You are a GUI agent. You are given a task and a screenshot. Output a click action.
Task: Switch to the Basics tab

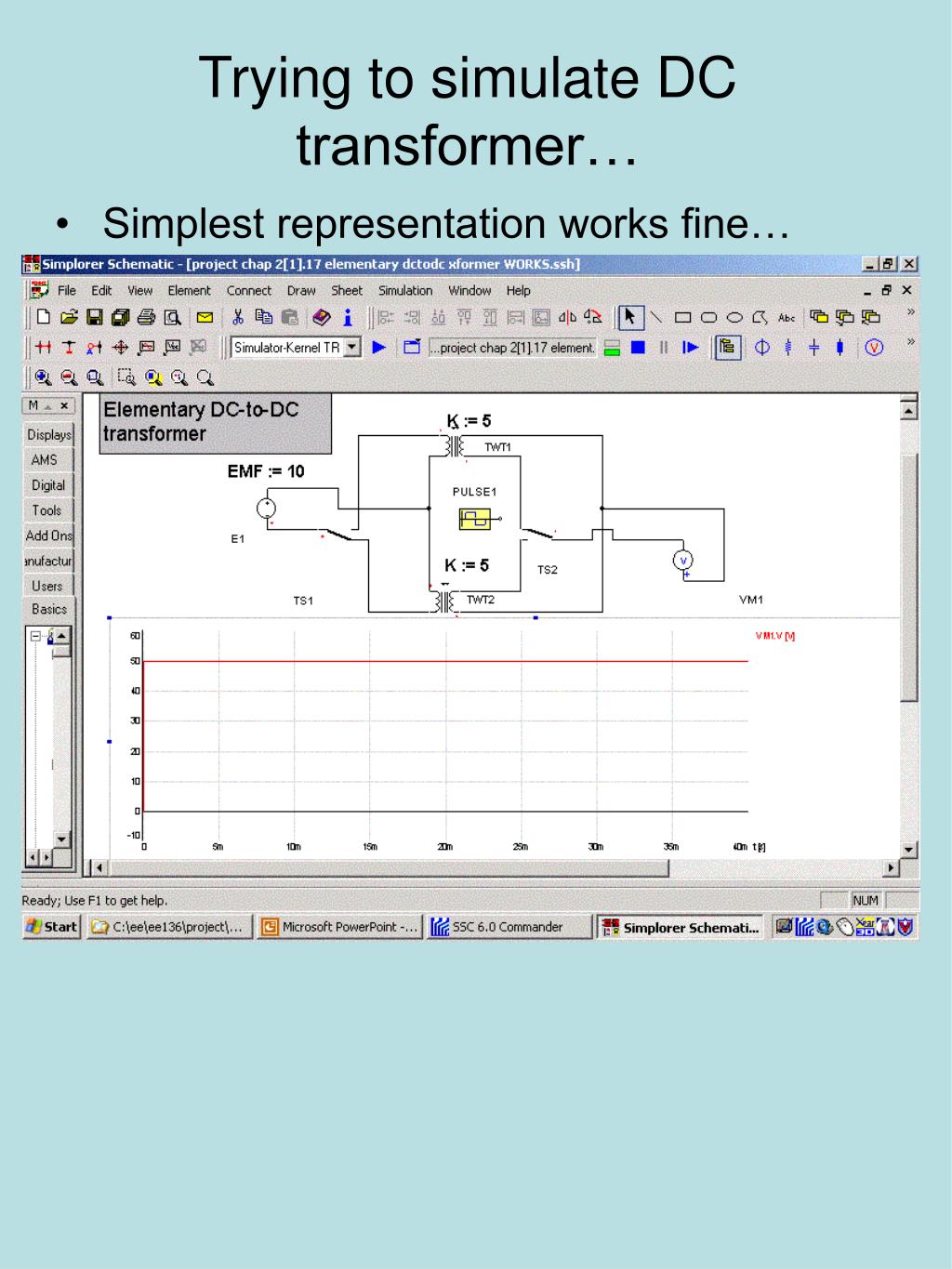pos(48,609)
